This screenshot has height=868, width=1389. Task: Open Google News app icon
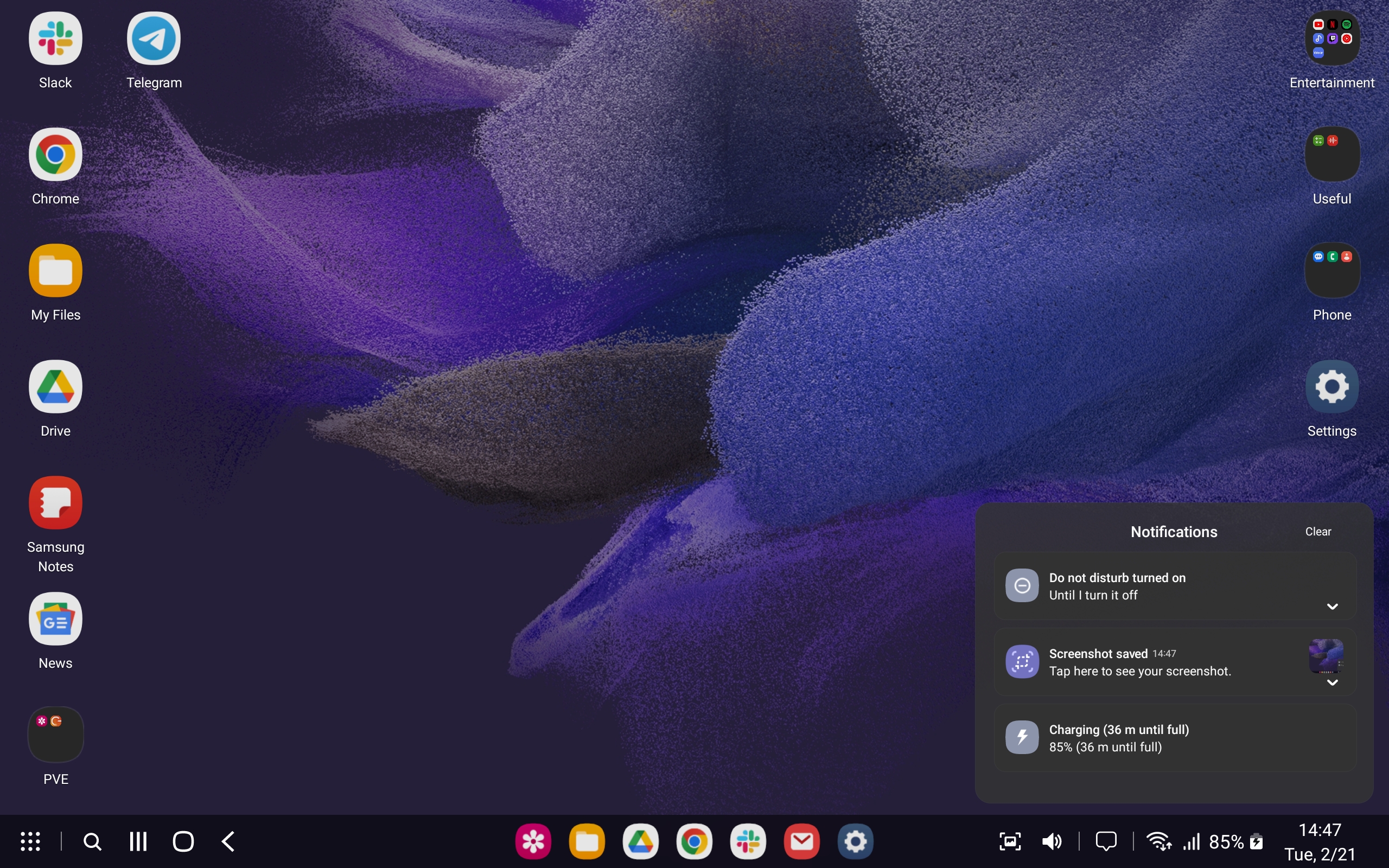55,619
